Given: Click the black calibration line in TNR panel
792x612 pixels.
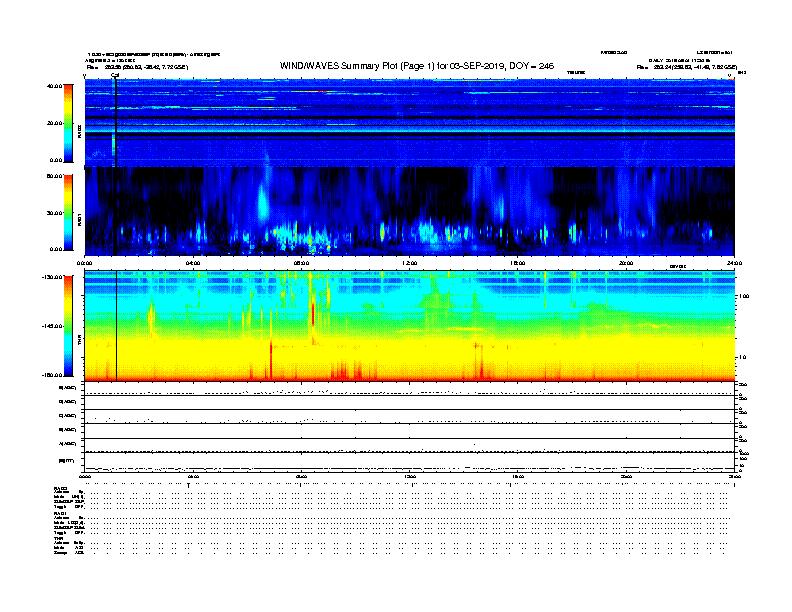Looking at the screenshot, I should (x=117, y=326).
